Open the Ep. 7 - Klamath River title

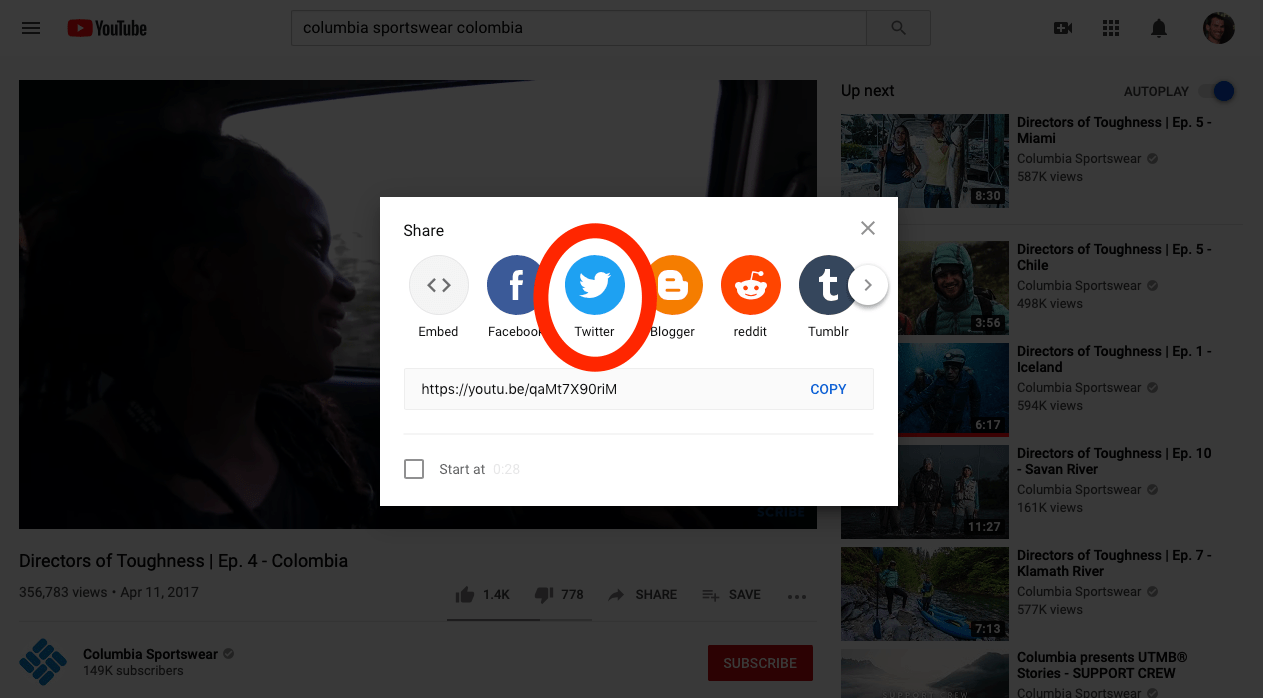pos(1115,563)
